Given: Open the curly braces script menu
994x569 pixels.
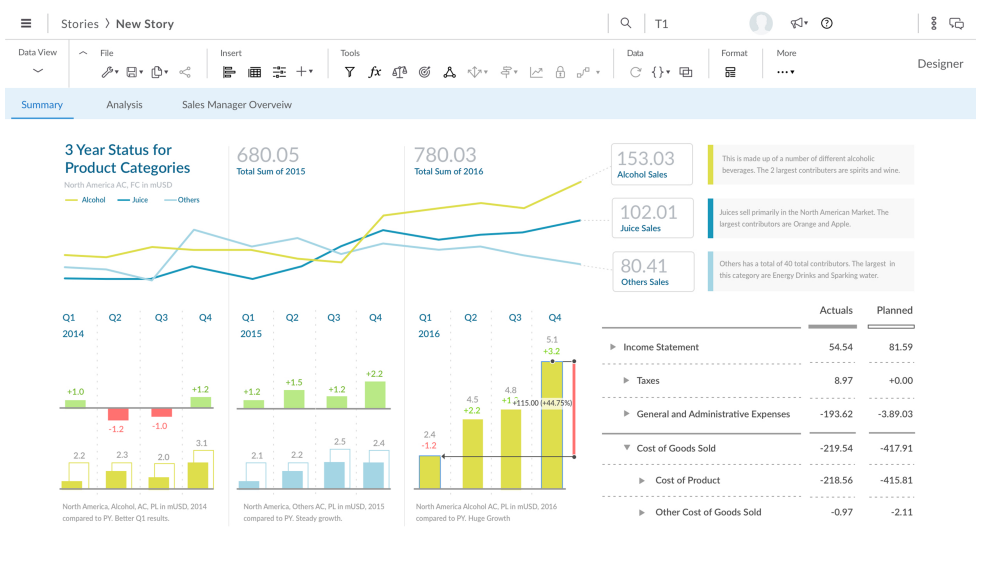Looking at the screenshot, I should click(x=661, y=72).
